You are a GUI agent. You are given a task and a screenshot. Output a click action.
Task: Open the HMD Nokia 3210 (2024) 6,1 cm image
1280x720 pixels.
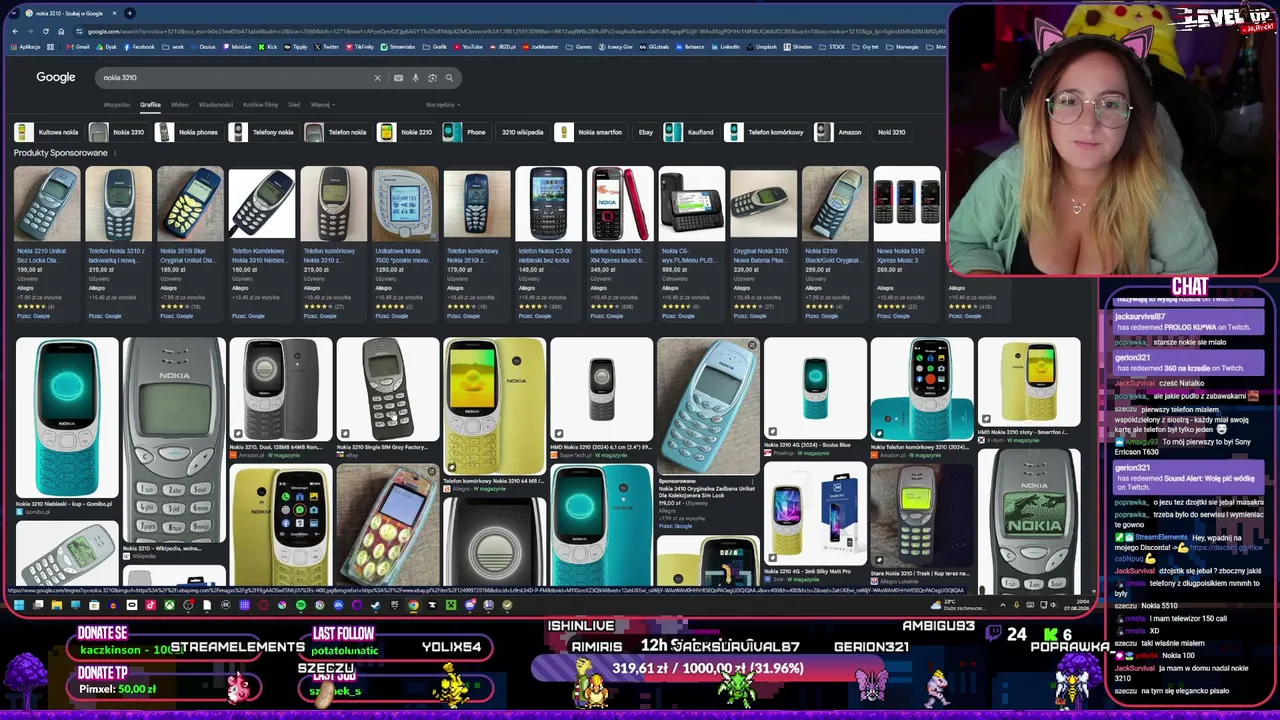tap(602, 389)
